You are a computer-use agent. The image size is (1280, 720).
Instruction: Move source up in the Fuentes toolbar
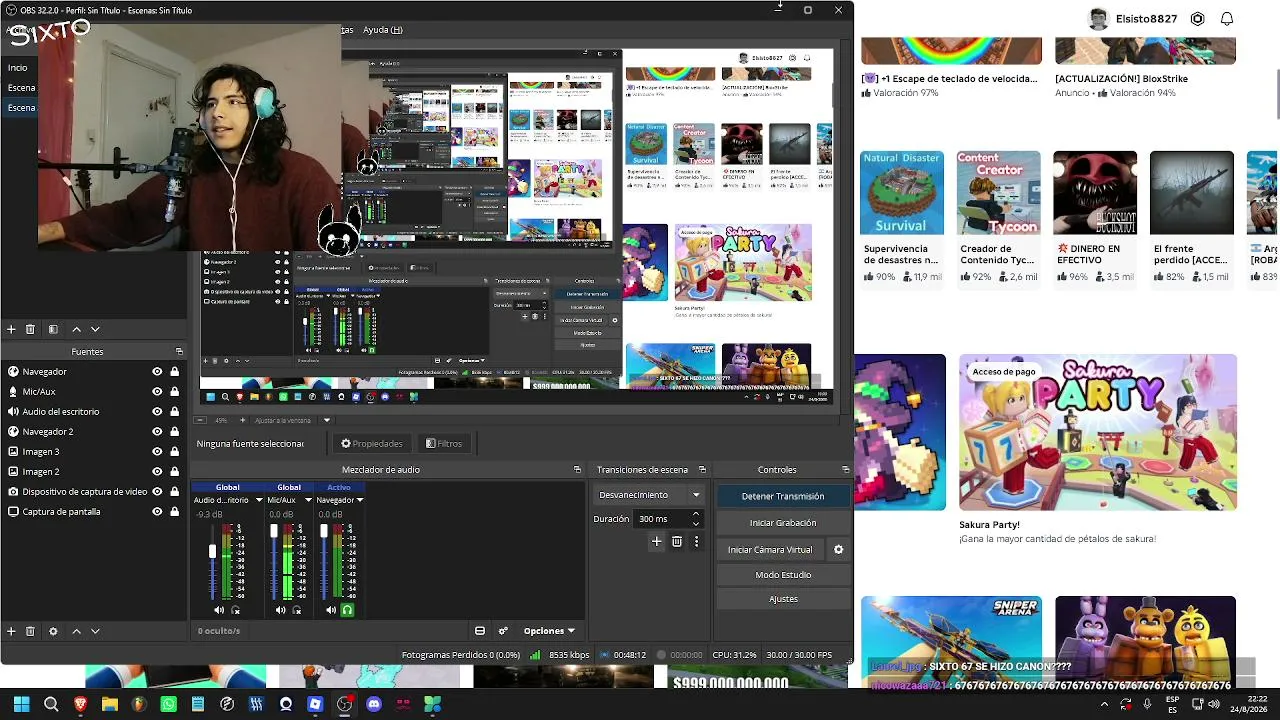(76, 631)
